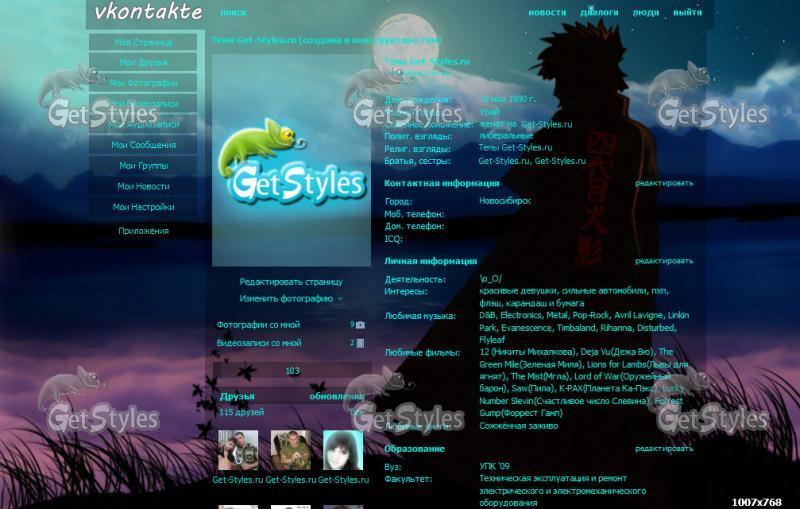
Task: Edit Контактная информация via редактировать
Action: 664,183
